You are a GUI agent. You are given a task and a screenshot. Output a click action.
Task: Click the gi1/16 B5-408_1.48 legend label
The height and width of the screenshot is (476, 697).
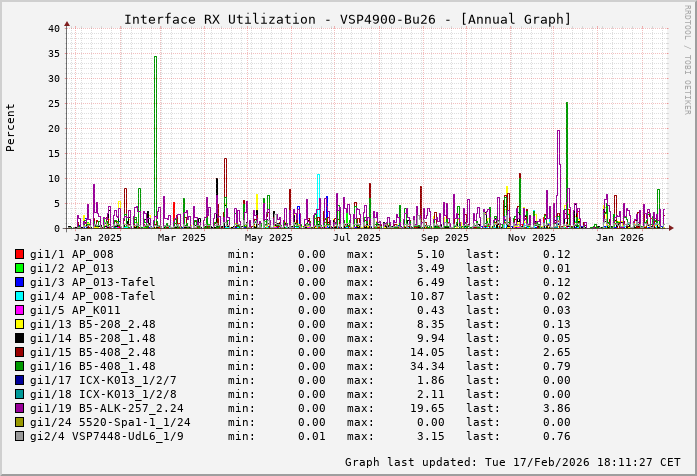(x=93, y=366)
